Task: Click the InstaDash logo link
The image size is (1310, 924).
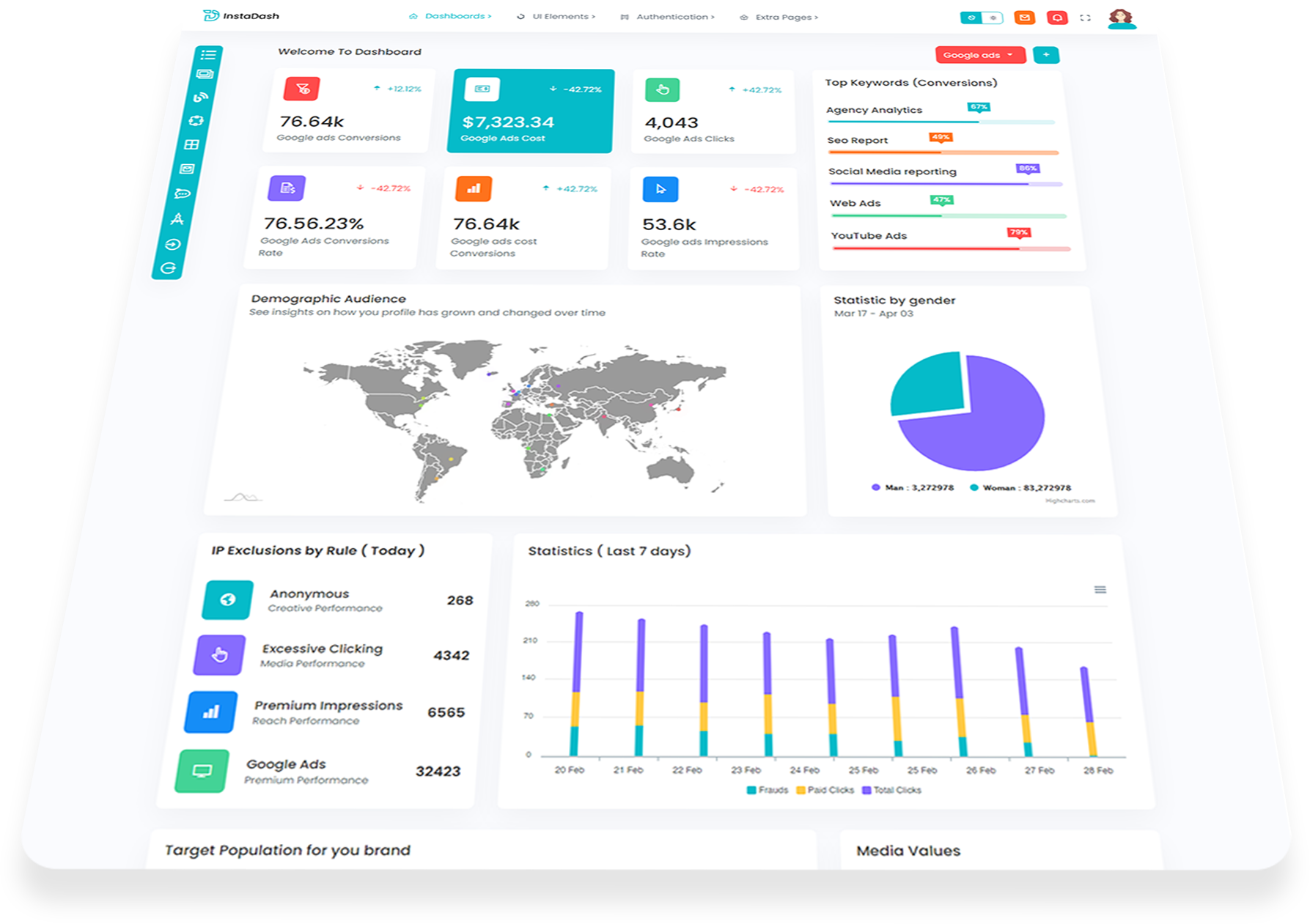Action: (241, 15)
